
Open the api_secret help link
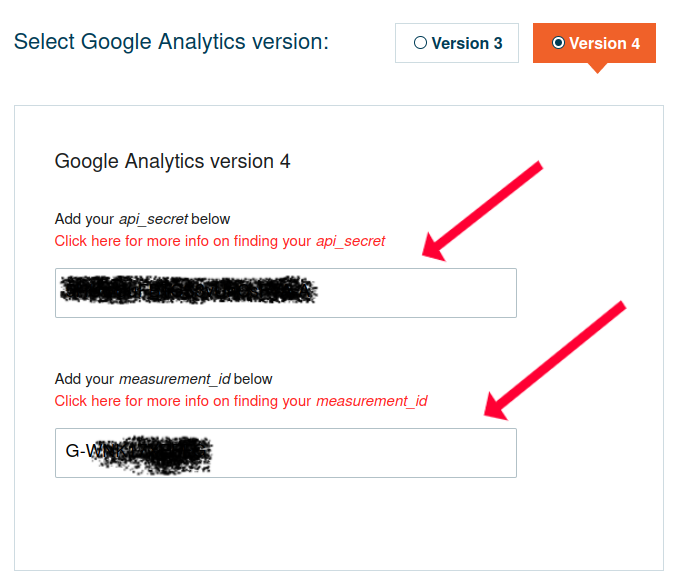(x=220, y=241)
